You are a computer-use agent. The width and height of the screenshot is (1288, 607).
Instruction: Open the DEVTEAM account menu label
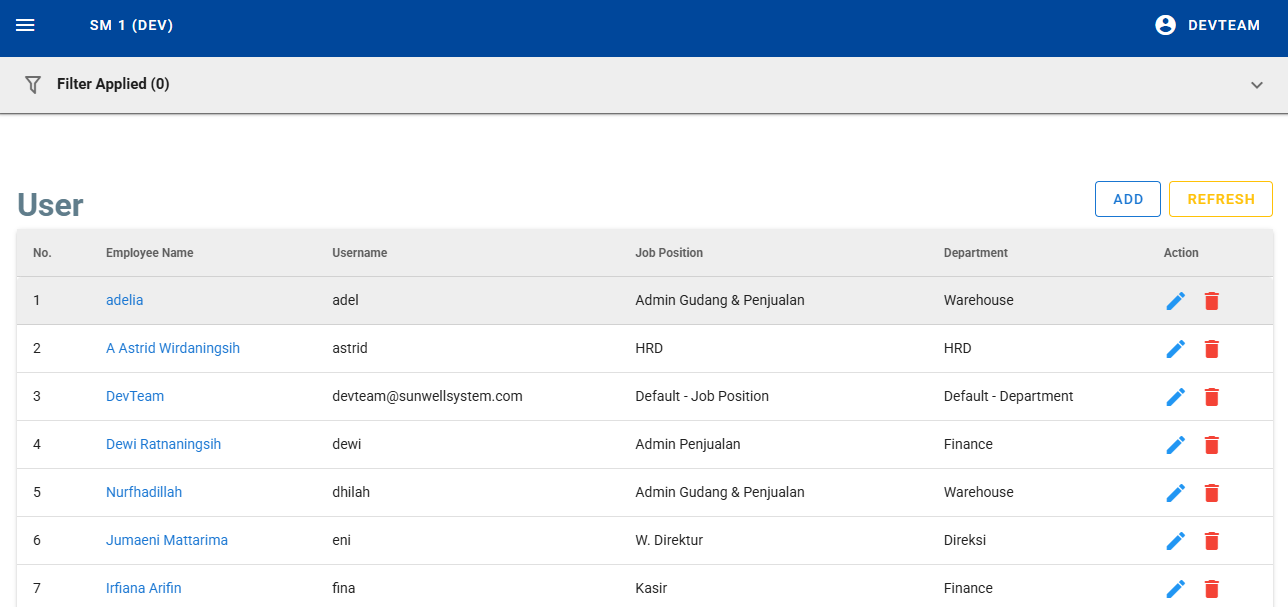coord(1224,25)
